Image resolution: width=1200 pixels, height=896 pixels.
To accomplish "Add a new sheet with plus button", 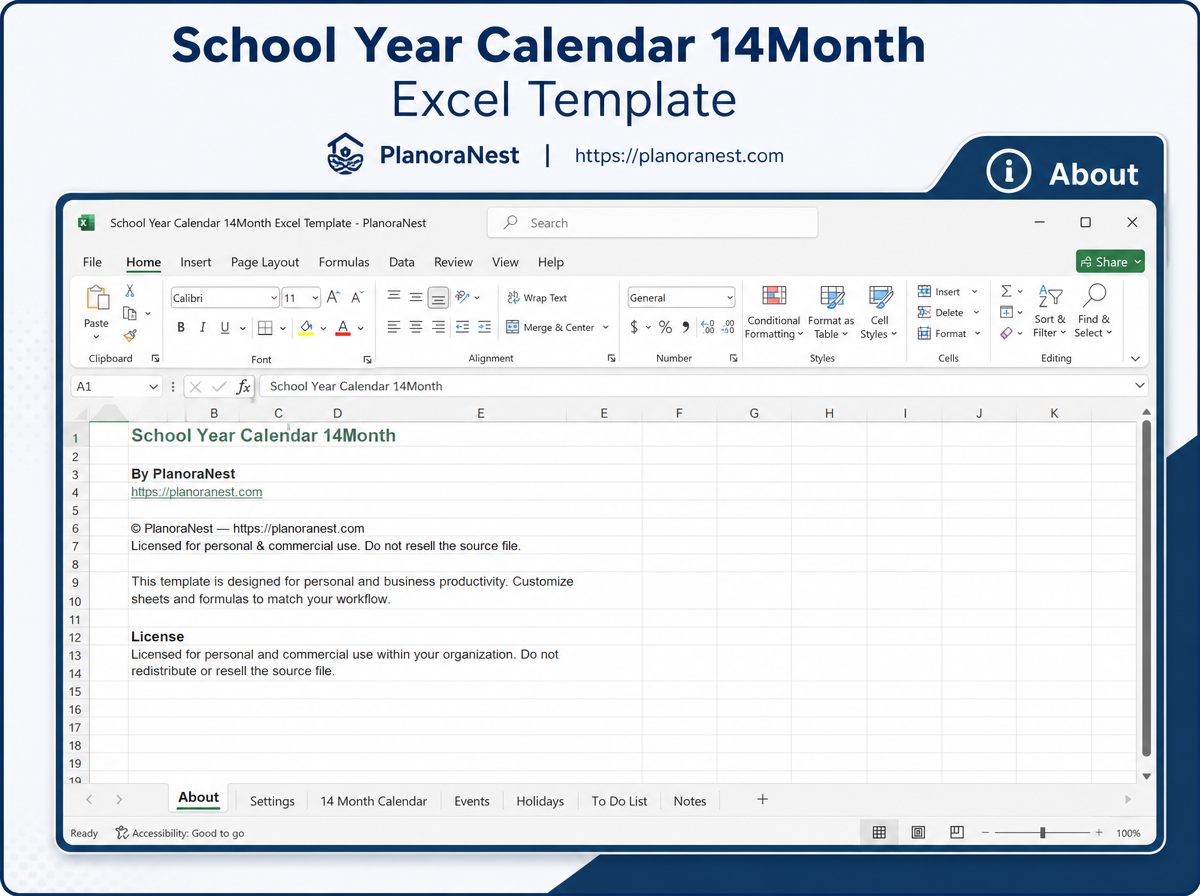I will click(762, 799).
